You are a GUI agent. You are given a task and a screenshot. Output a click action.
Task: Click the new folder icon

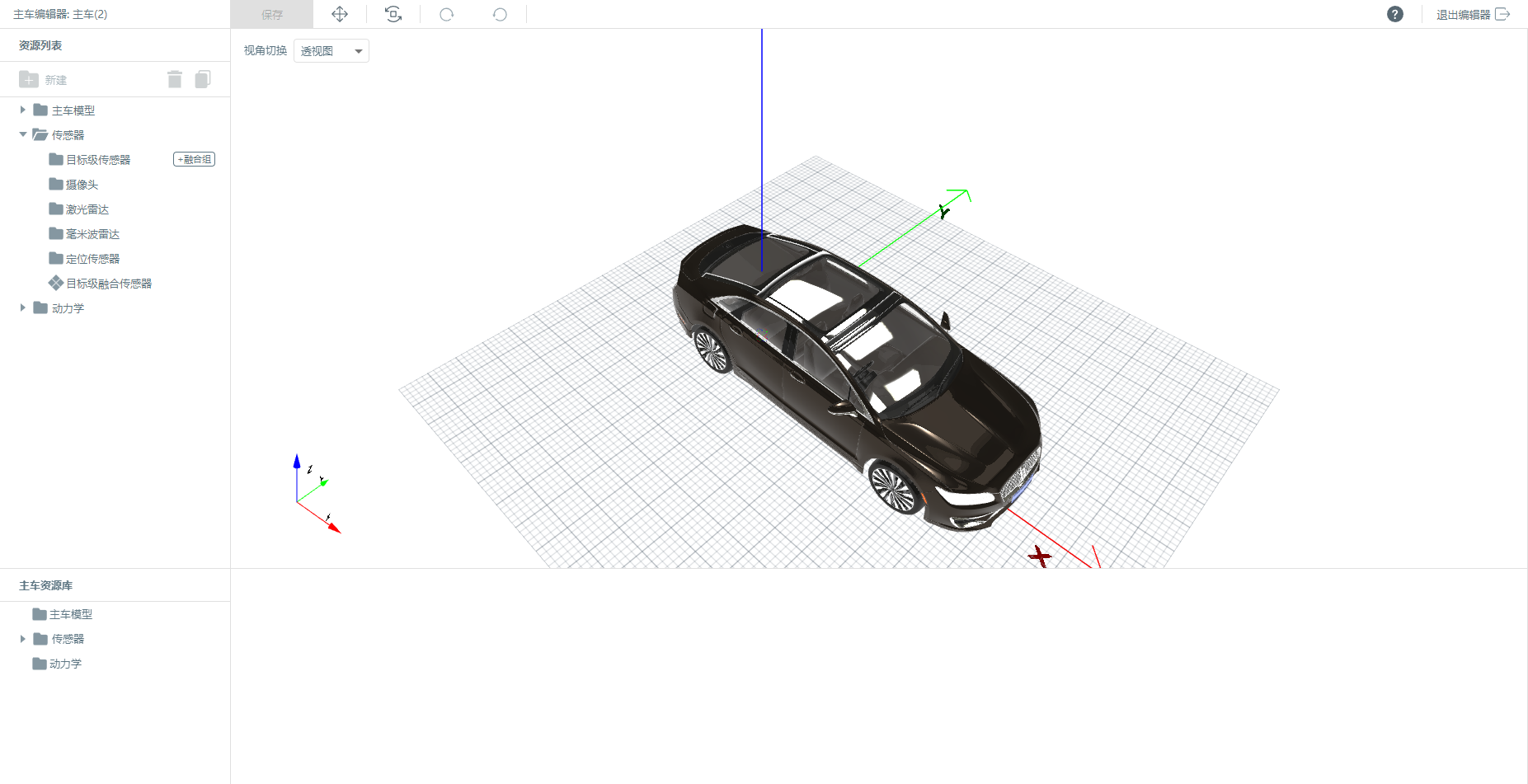pyautogui.click(x=29, y=79)
